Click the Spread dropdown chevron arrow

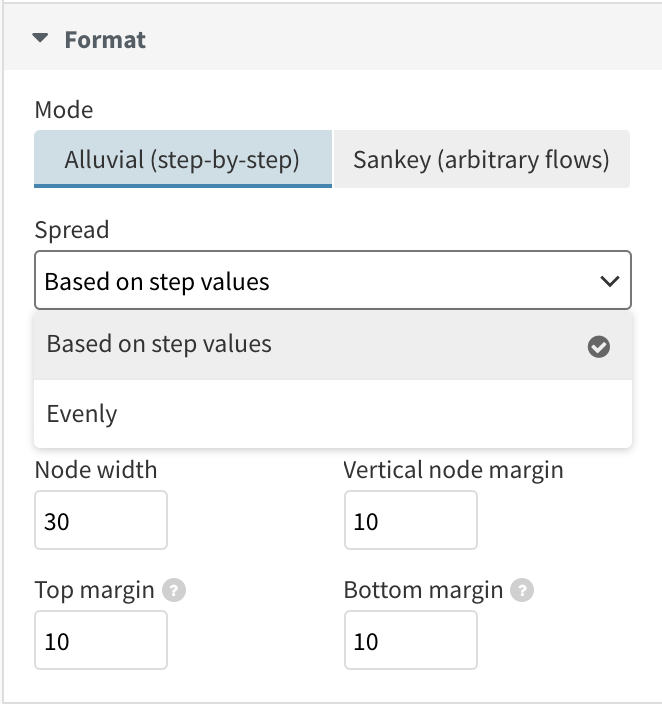(609, 282)
